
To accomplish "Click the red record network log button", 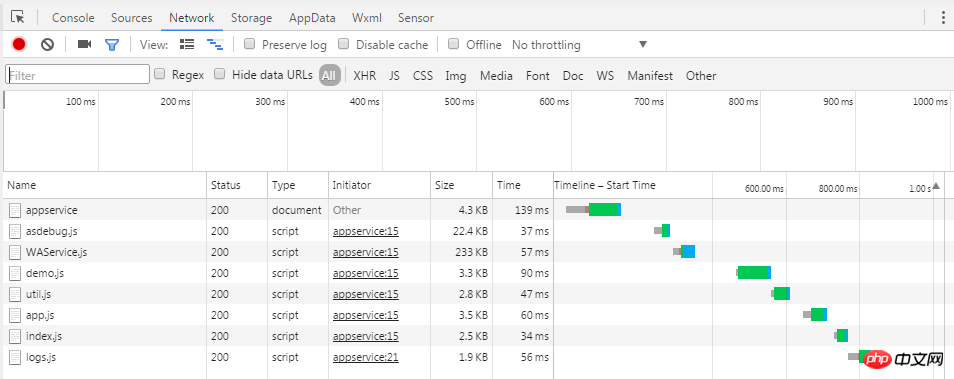I will (19, 44).
